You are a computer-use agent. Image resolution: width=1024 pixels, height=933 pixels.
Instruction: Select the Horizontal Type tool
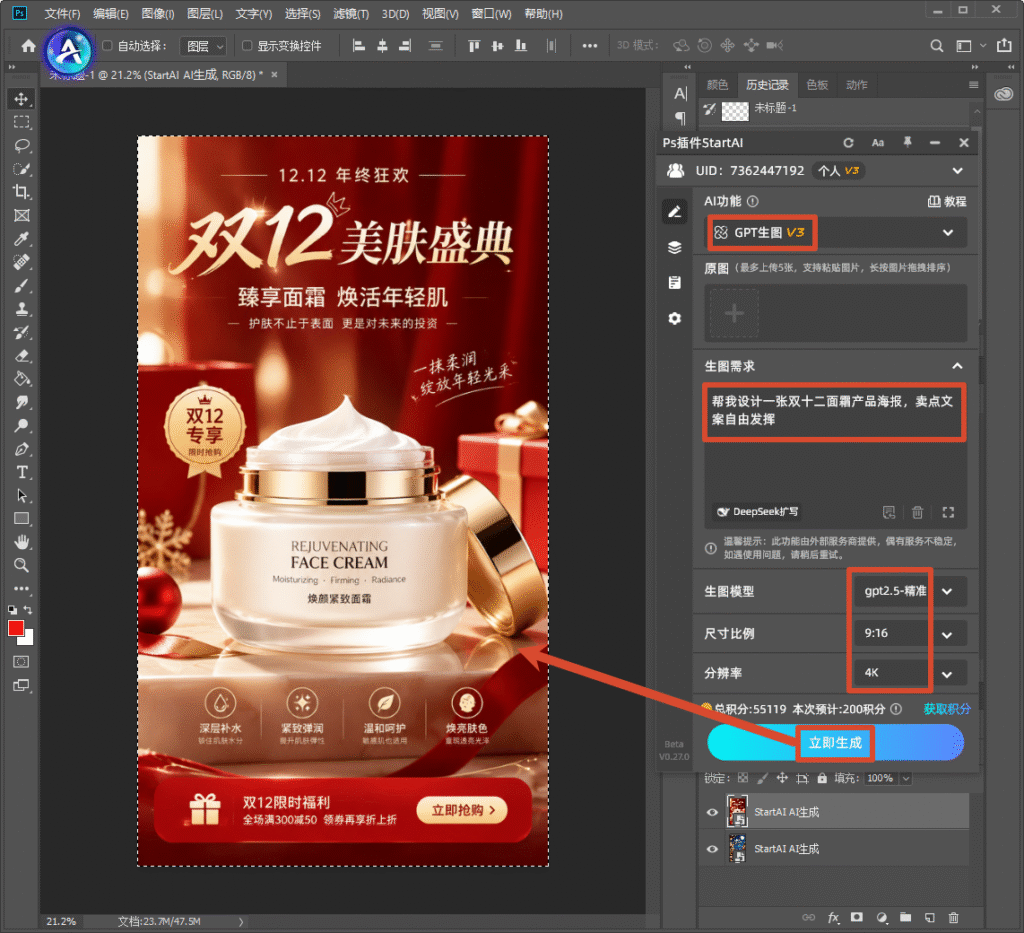pos(22,472)
